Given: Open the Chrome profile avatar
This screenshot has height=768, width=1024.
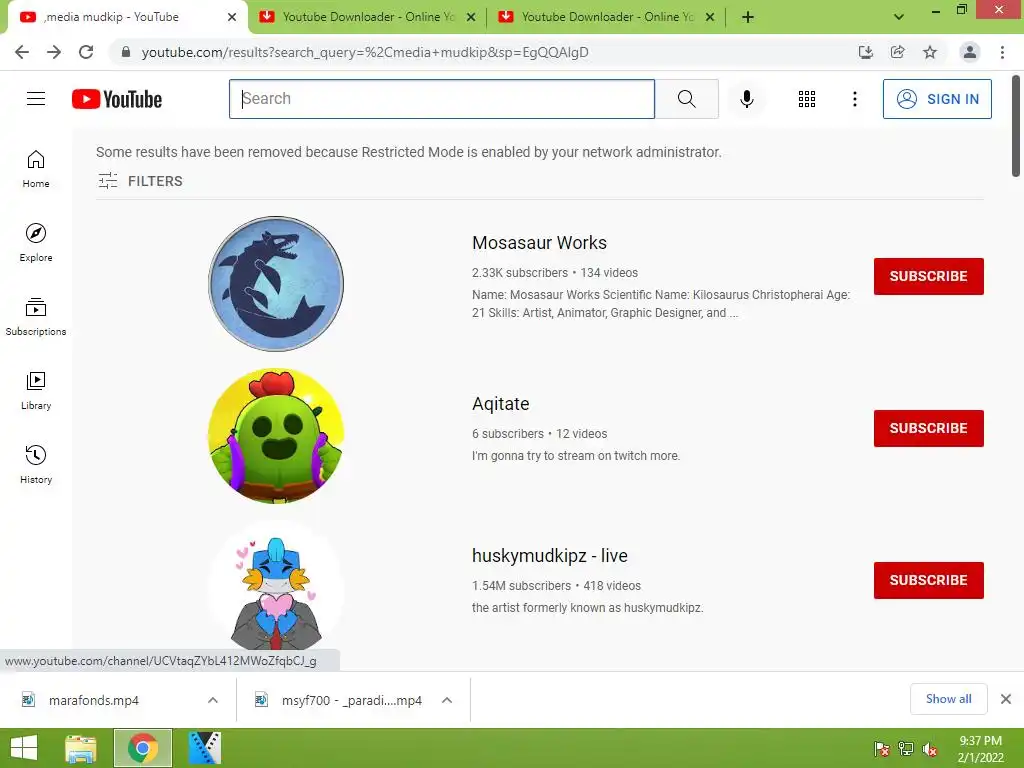Looking at the screenshot, I should 970,52.
